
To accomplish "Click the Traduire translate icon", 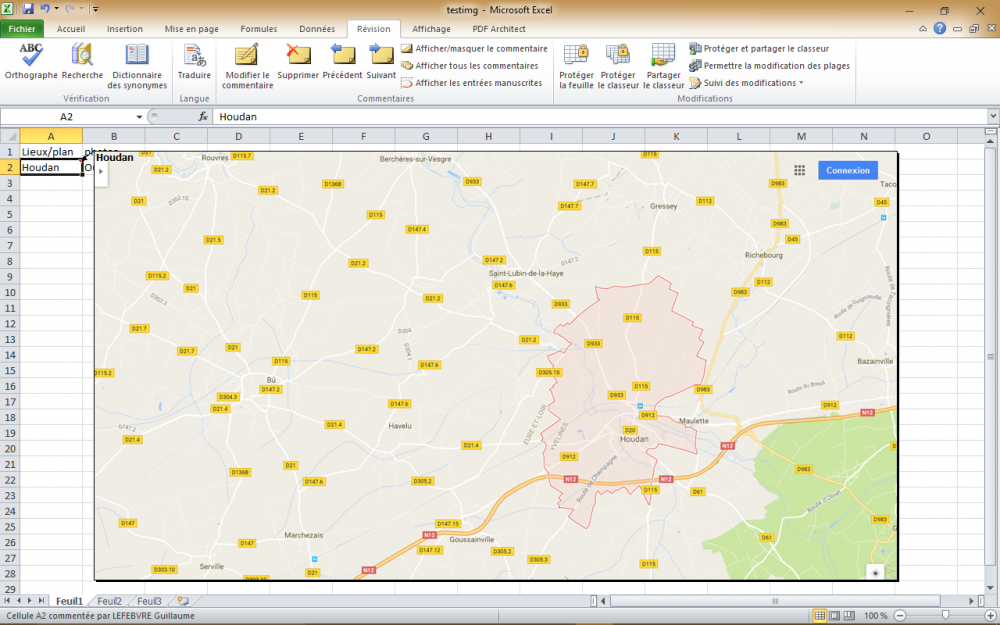I will pyautogui.click(x=194, y=62).
